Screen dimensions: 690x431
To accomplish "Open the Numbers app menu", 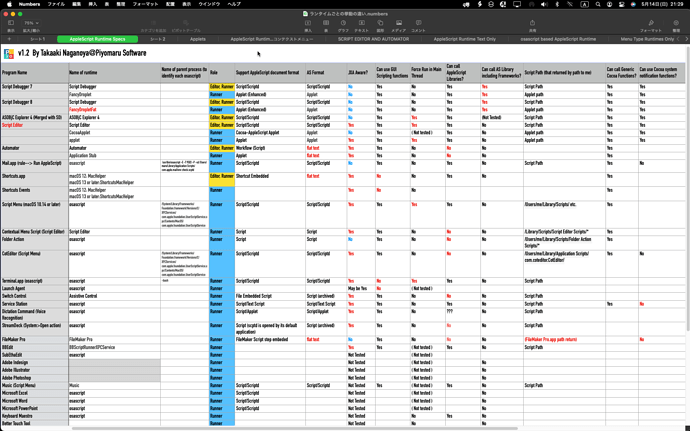I will point(29,4).
